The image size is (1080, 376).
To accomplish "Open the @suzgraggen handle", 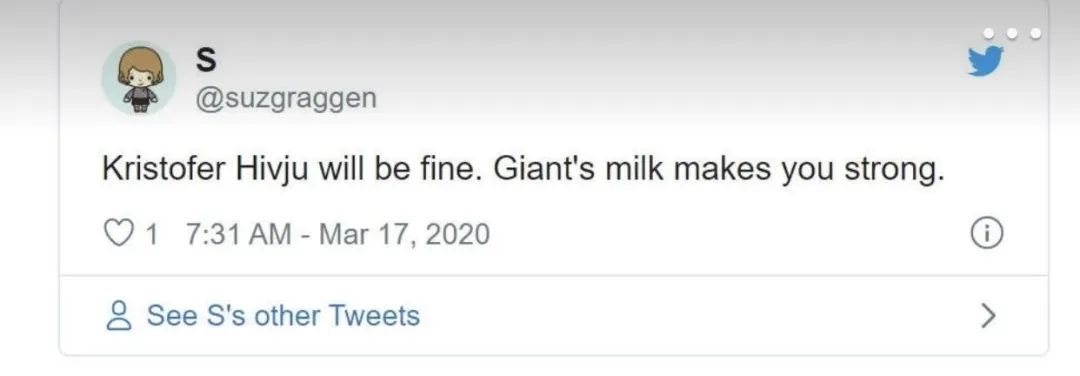I will point(287,98).
